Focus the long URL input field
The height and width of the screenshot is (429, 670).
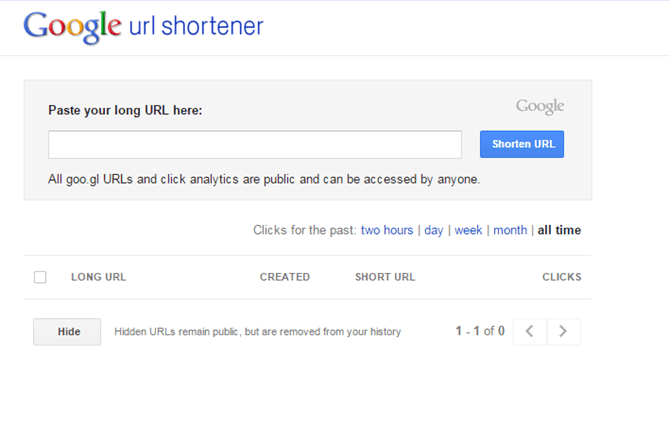pyautogui.click(x=255, y=144)
